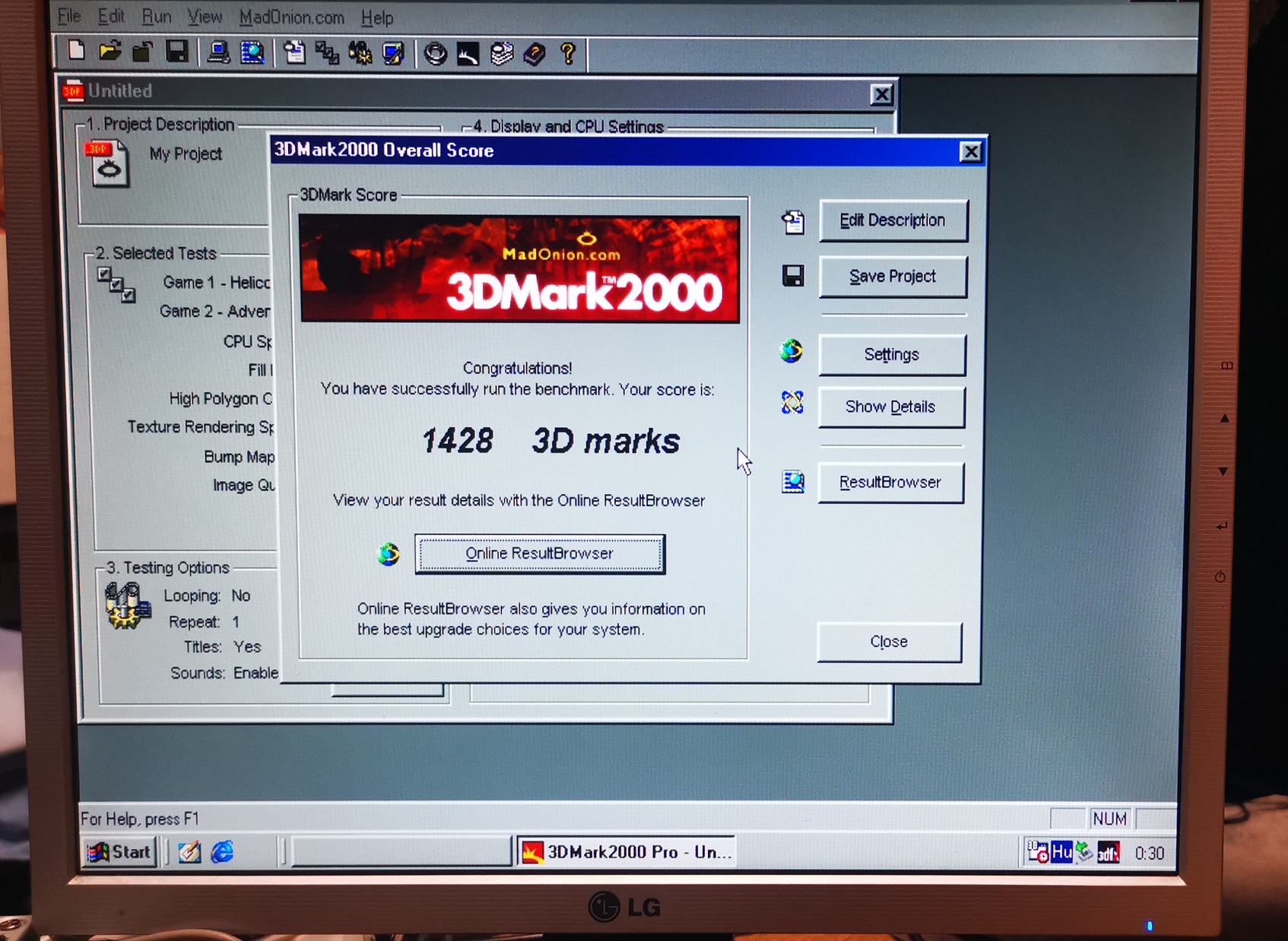The image size is (1288, 941).
Task: Click the globe icon beside Settings
Action: (x=792, y=351)
